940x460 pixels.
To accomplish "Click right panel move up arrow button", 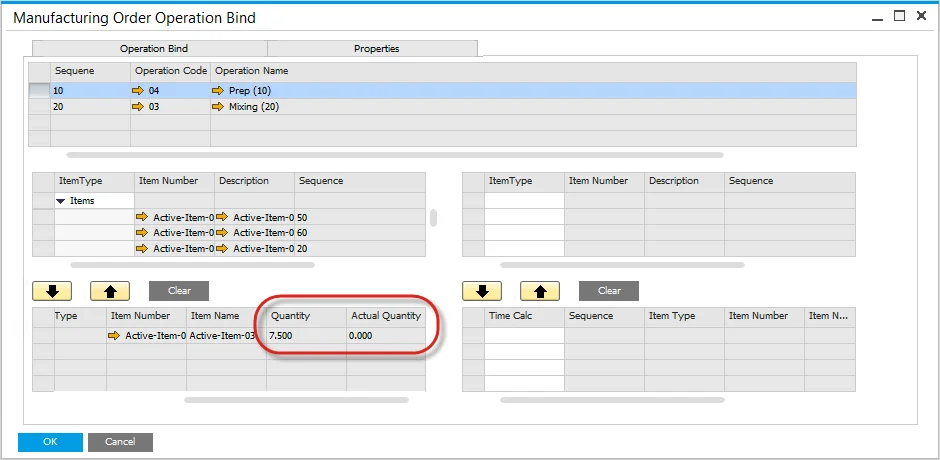I will coord(540,291).
